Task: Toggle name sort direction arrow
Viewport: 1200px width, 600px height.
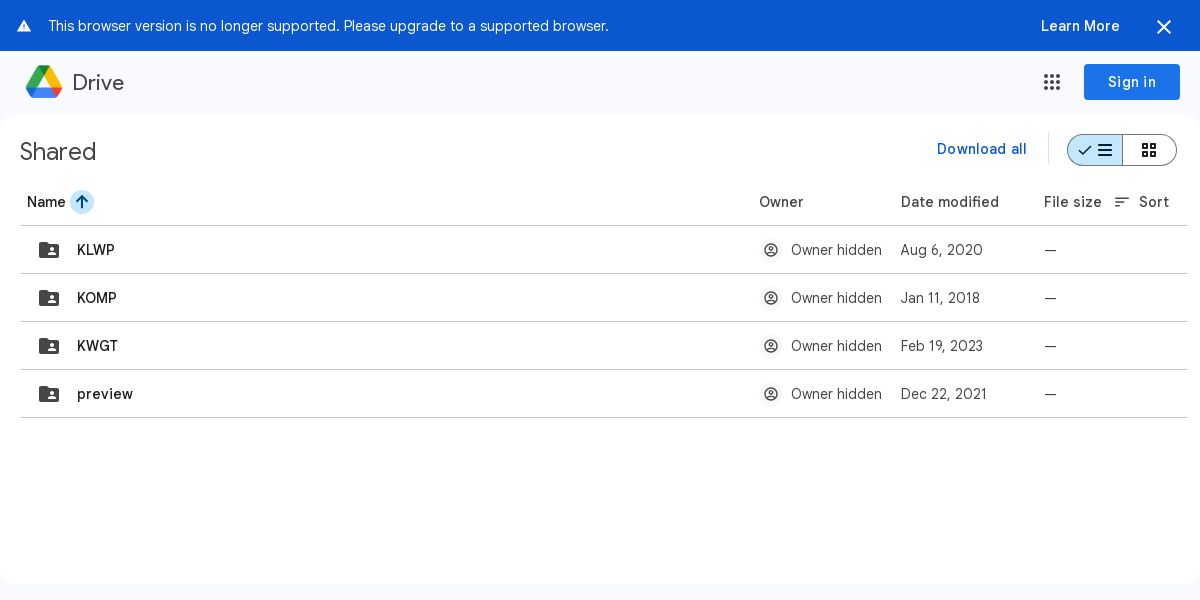Action: point(82,202)
